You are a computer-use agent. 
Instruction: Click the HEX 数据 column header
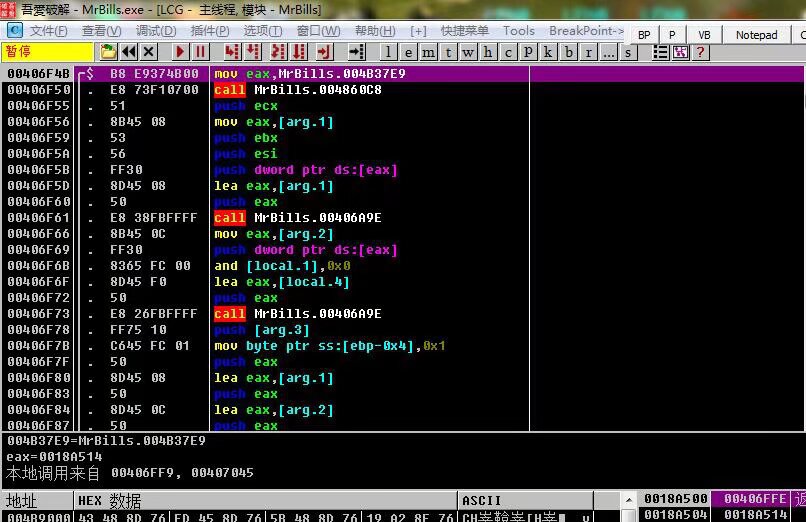coord(265,500)
